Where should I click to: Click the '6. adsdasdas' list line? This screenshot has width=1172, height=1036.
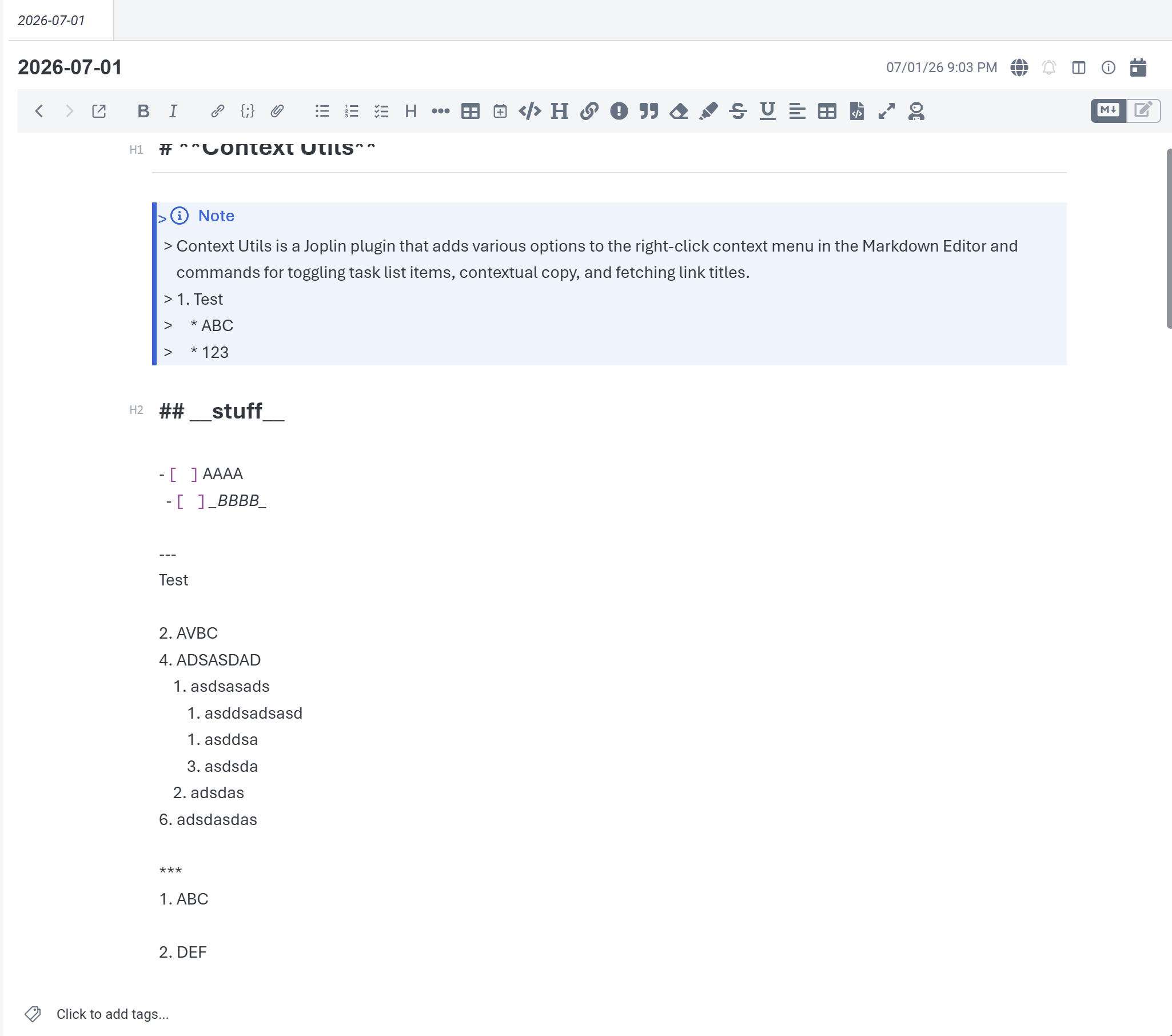click(208, 820)
